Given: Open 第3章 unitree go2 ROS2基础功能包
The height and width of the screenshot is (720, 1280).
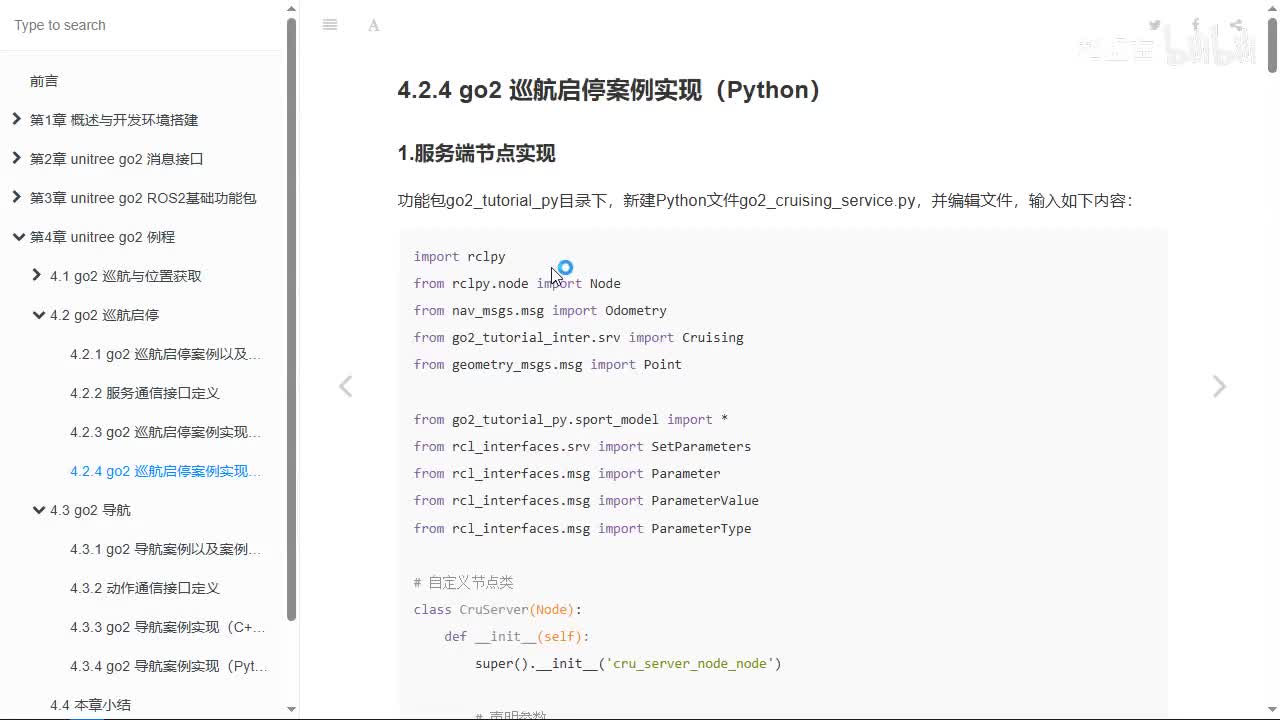Looking at the screenshot, I should click(143, 198).
